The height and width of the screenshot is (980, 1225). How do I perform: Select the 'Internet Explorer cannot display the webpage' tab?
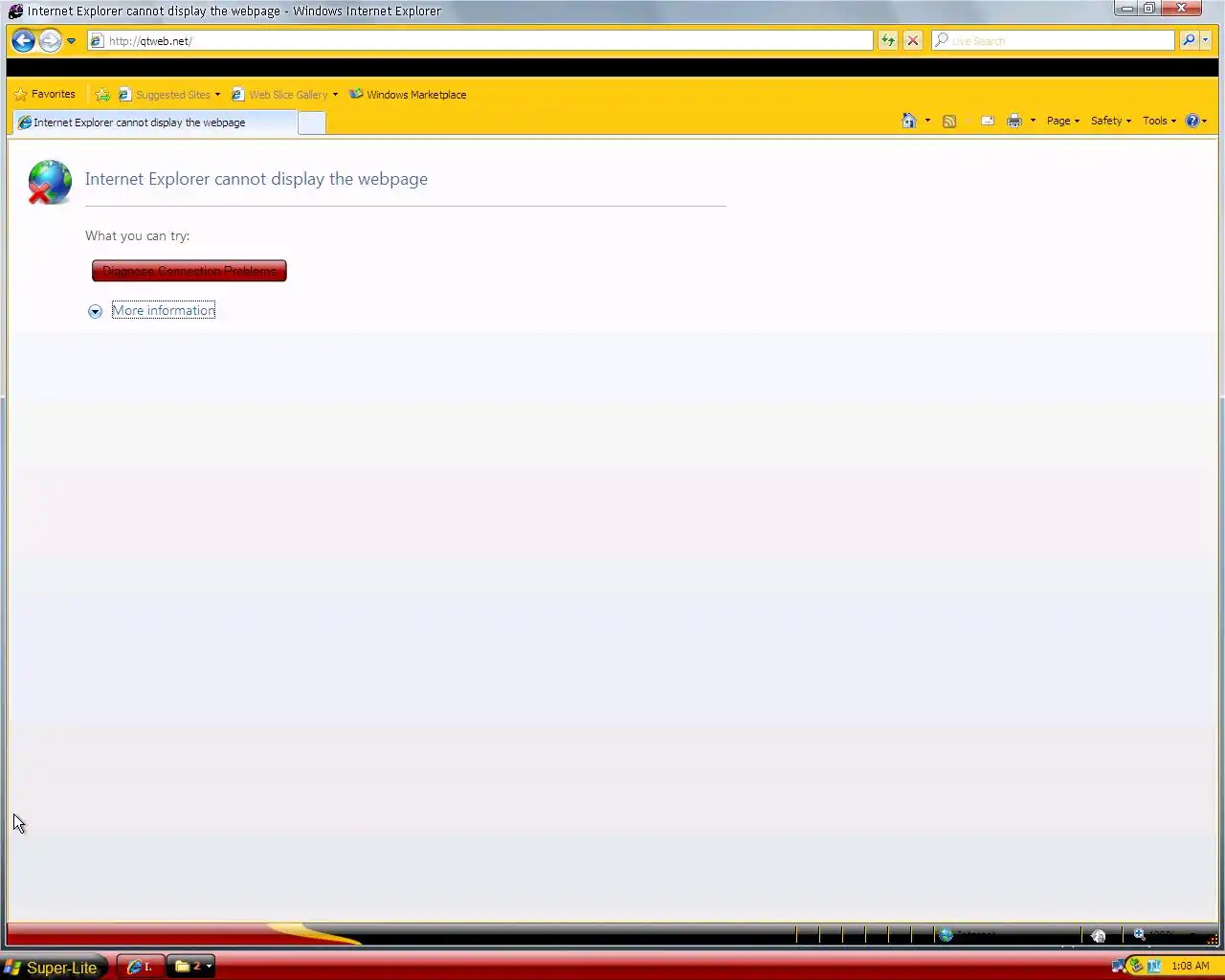(x=155, y=122)
